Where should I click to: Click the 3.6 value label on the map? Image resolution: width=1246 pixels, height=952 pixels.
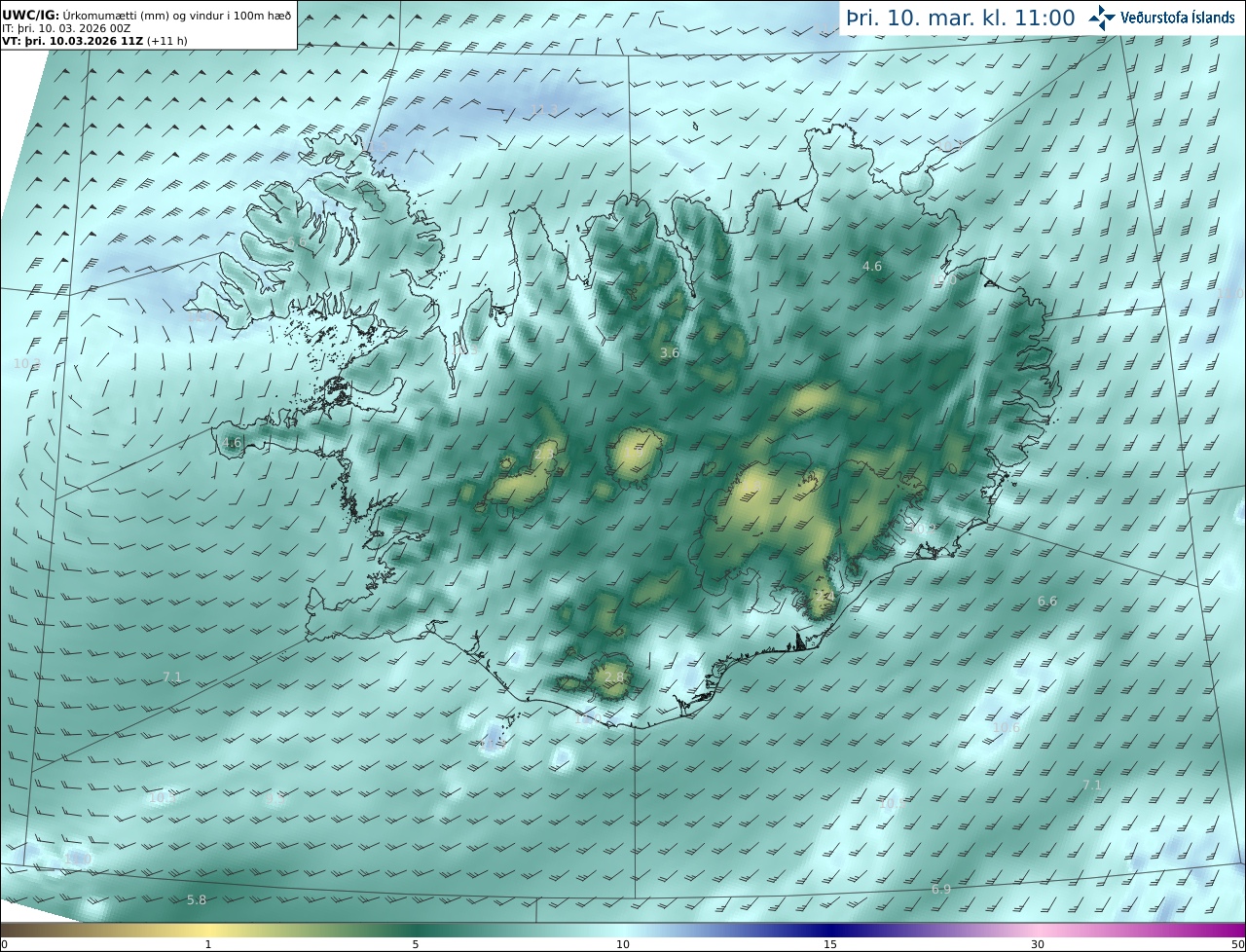670,352
